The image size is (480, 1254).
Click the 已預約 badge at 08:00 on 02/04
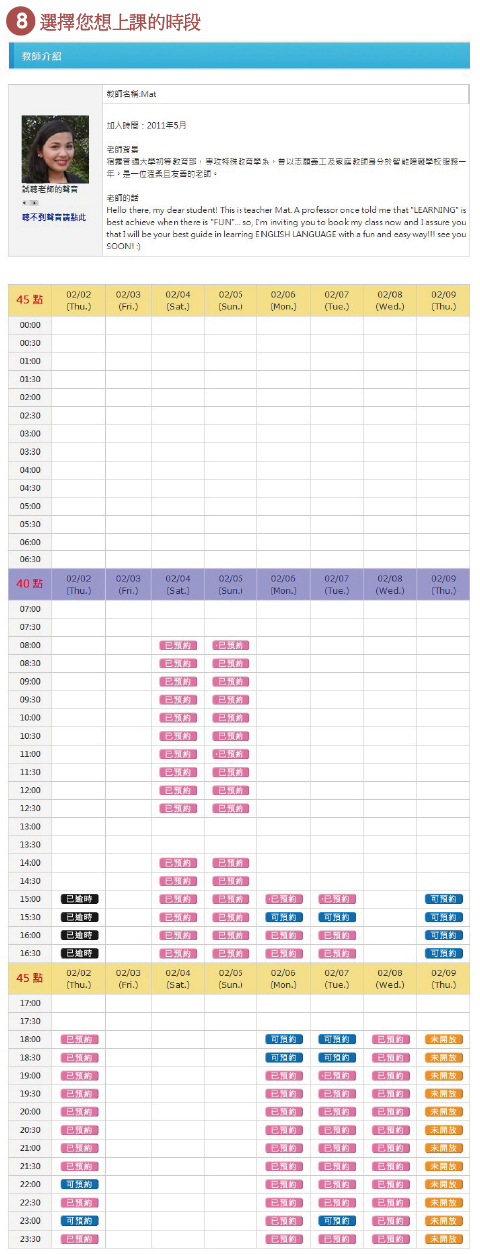click(x=179, y=645)
